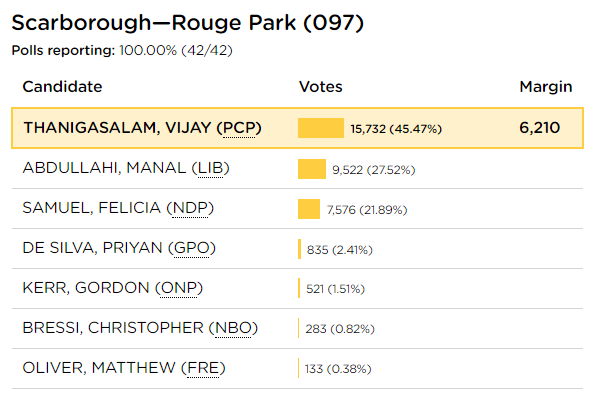Click the Candidate column header
The image size is (597, 410).
point(62,87)
